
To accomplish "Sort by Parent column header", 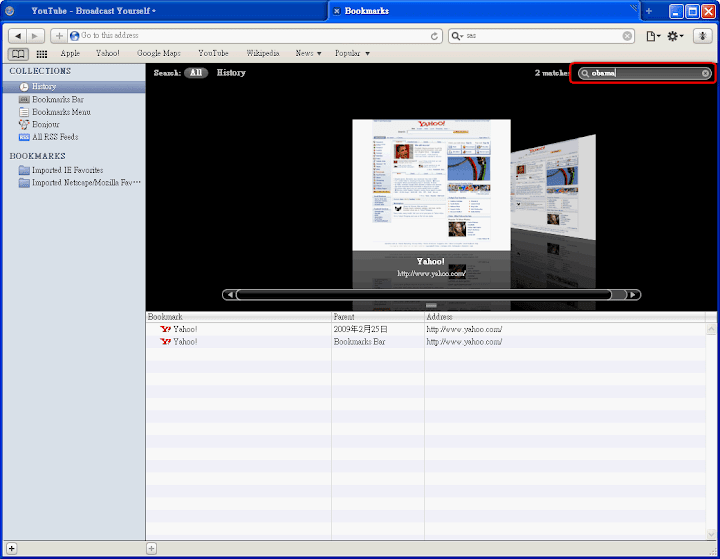I will [378, 317].
